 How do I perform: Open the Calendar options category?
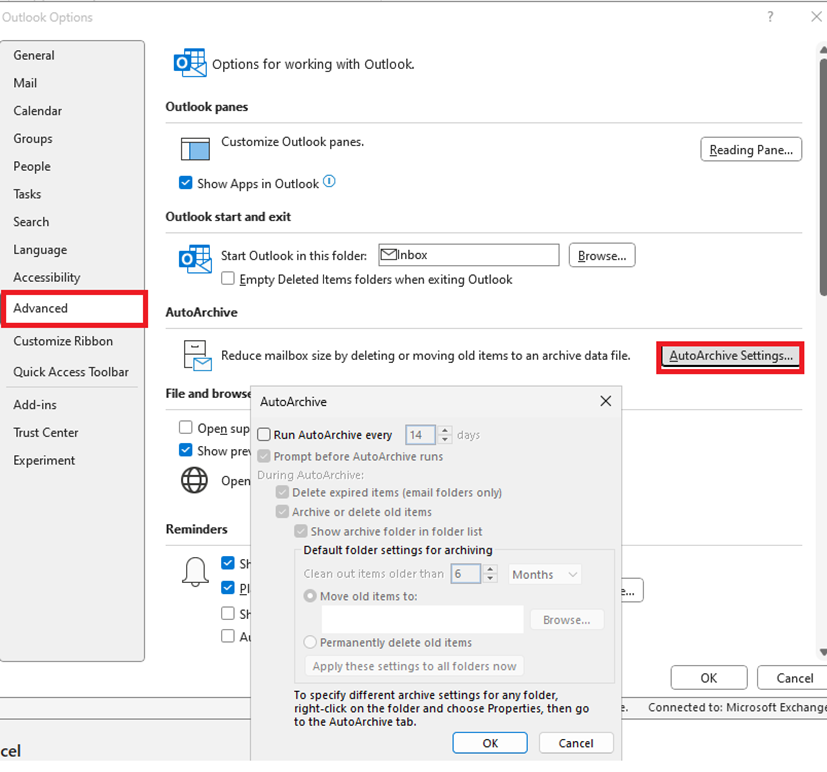pyautogui.click(x=37, y=111)
